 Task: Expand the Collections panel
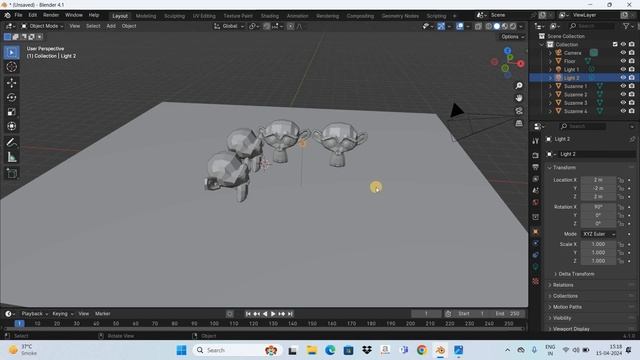(x=565, y=296)
